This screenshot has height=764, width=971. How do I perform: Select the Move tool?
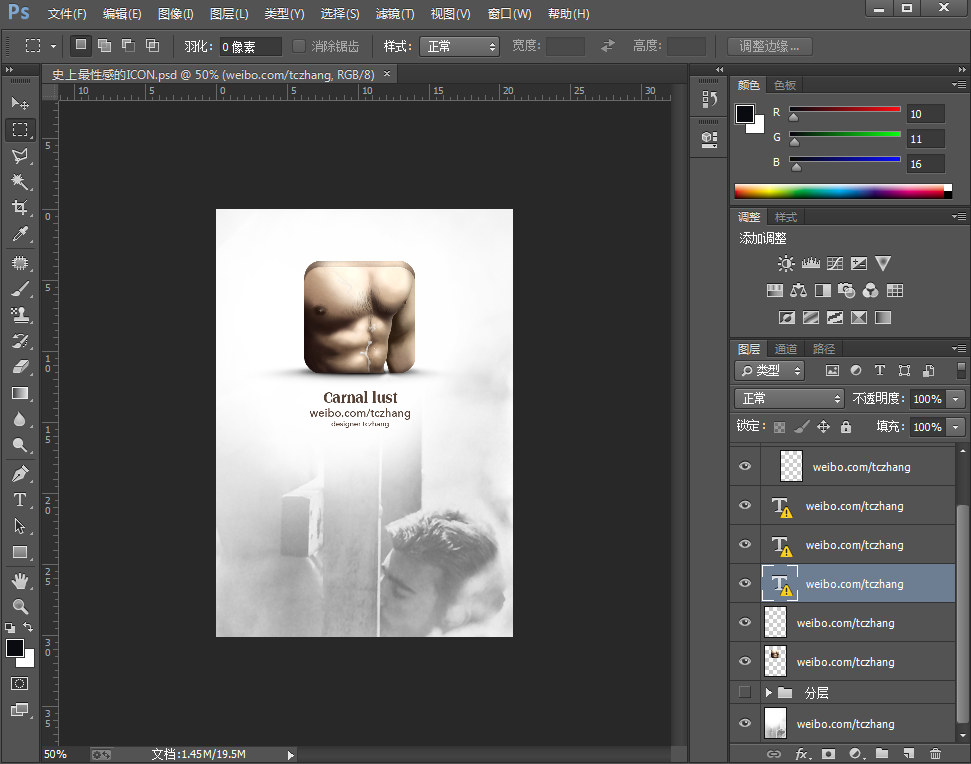(x=19, y=104)
